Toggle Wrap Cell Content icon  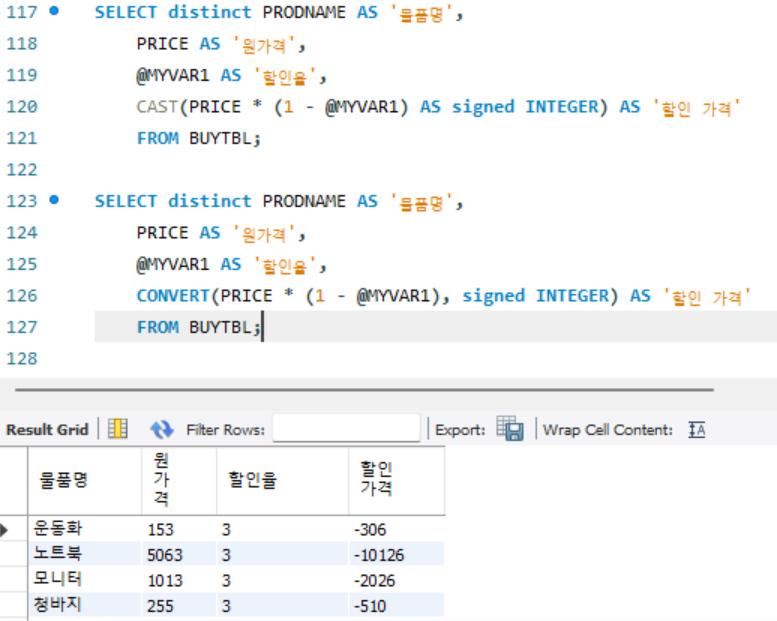click(696, 430)
